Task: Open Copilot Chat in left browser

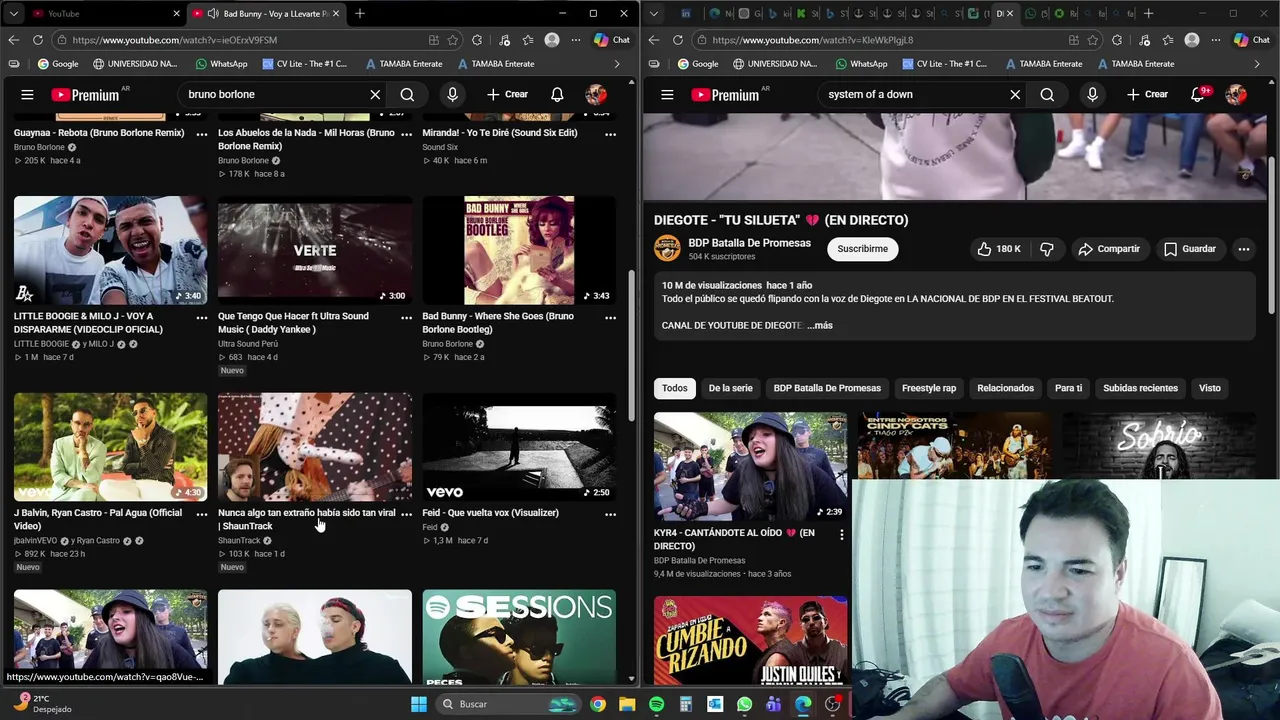Action: (x=611, y=40)
